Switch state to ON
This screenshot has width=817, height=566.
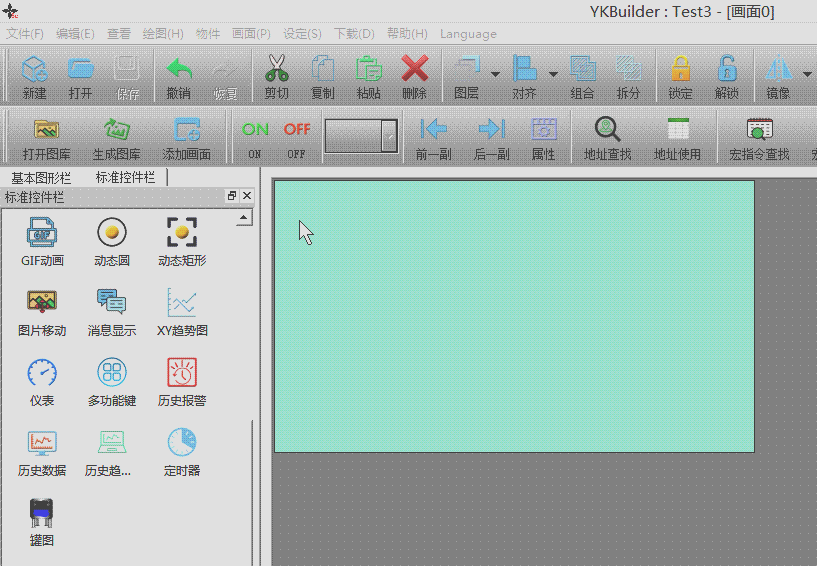point(255,130)
